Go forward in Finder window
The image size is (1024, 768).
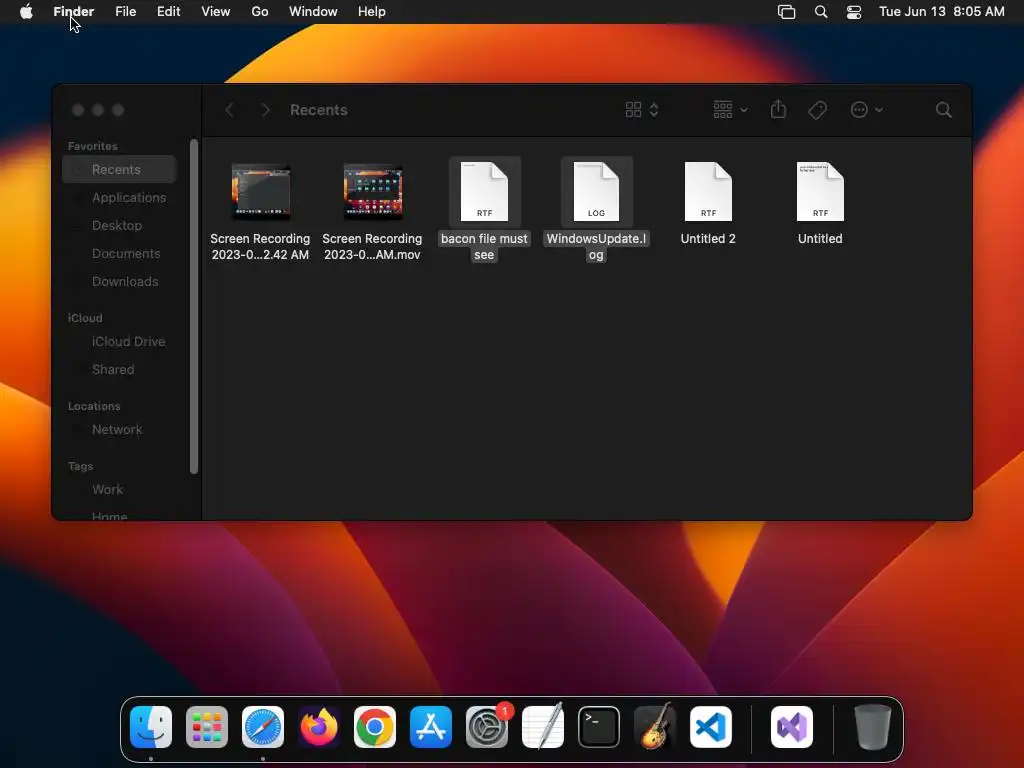(265, 110)
